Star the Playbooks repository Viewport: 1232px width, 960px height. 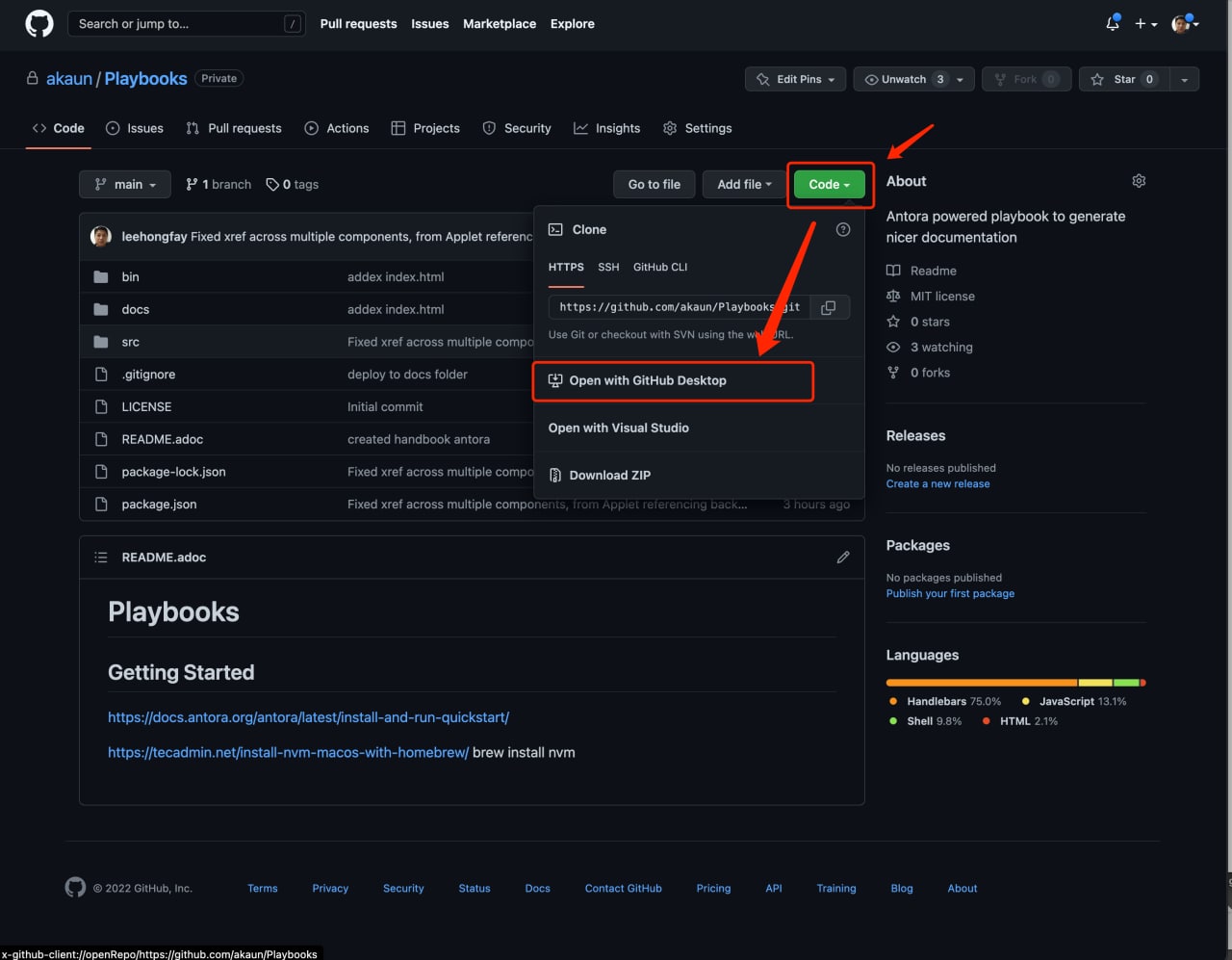click(1123, 79)
